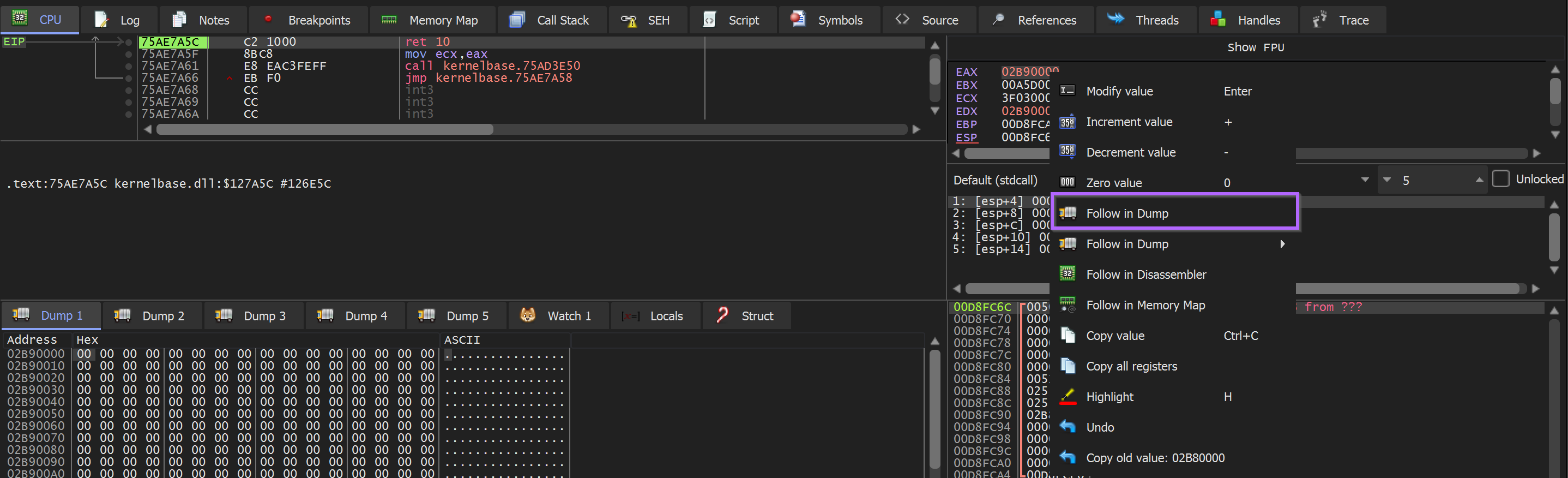1568x478 pixels.
Task: Open the SEH tab
Action: tap(647, 20)
